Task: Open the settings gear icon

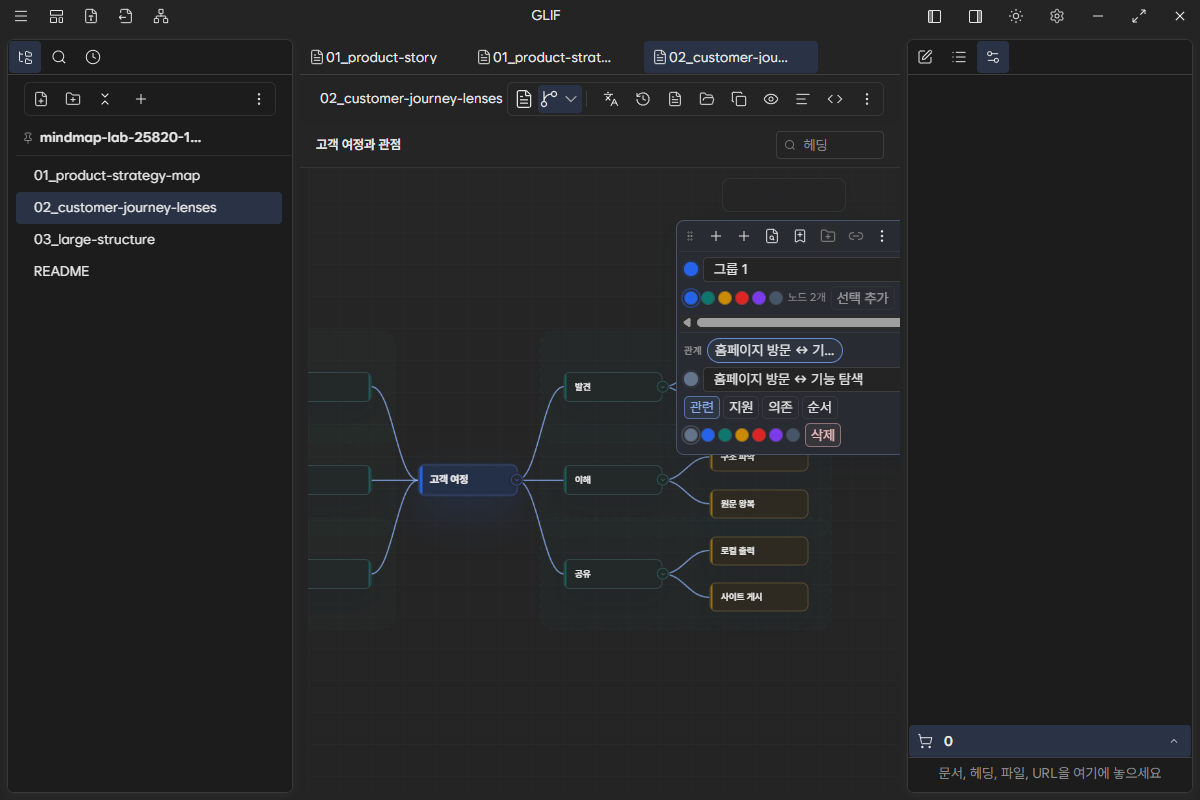Action: [1057, 16]
